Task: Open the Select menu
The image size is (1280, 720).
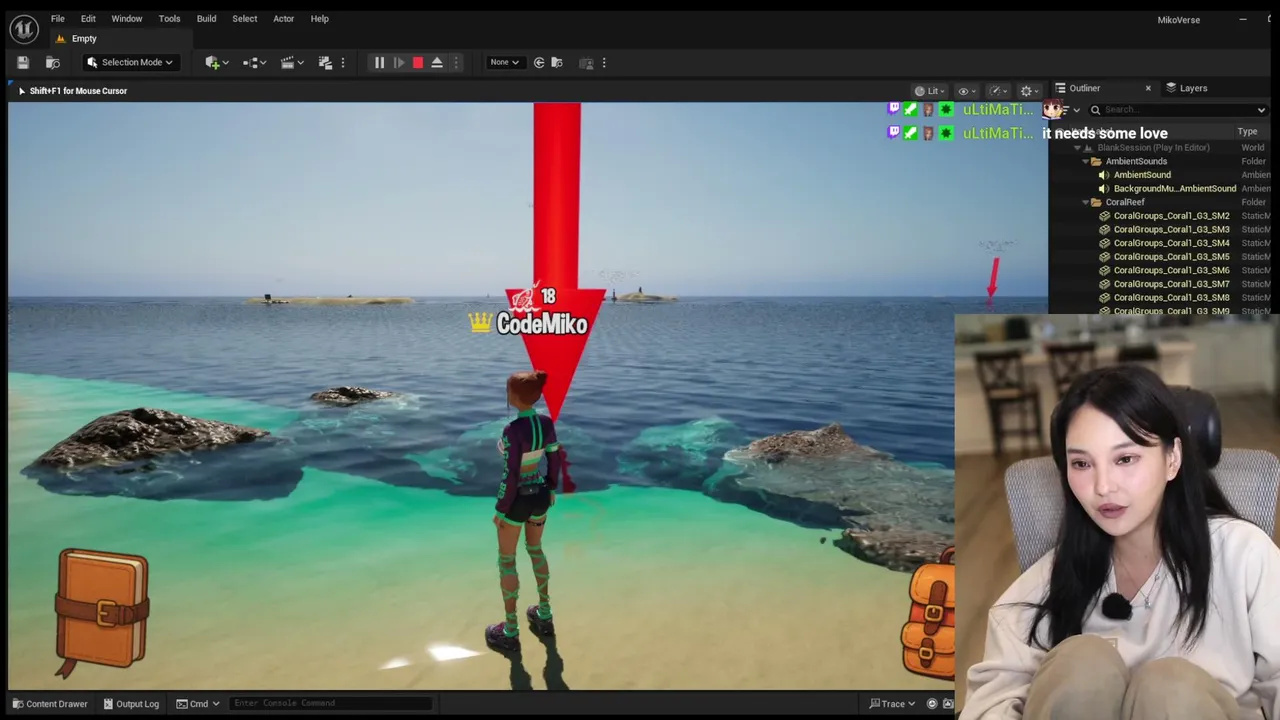Action: (245, 19)
